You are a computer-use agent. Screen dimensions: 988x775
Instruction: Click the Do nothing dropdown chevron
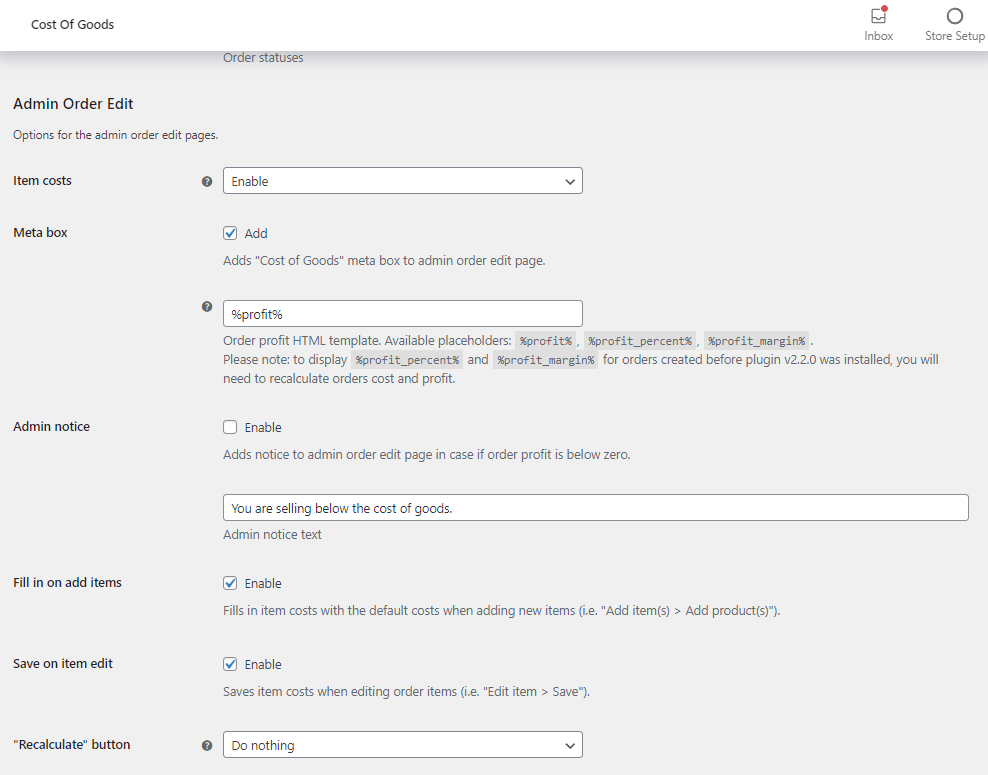point(570,745)
